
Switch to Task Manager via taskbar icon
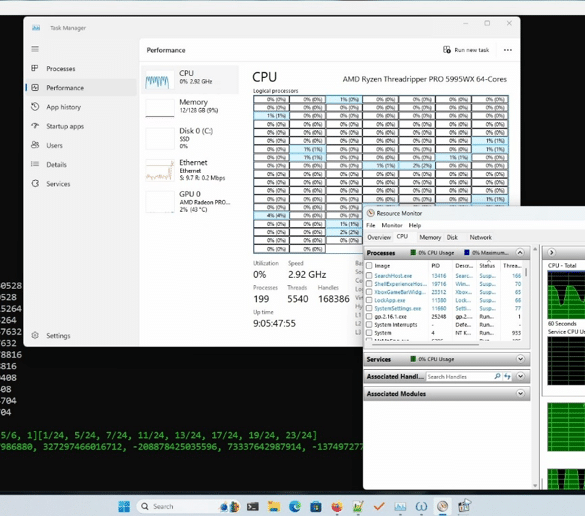click(400, 506)
